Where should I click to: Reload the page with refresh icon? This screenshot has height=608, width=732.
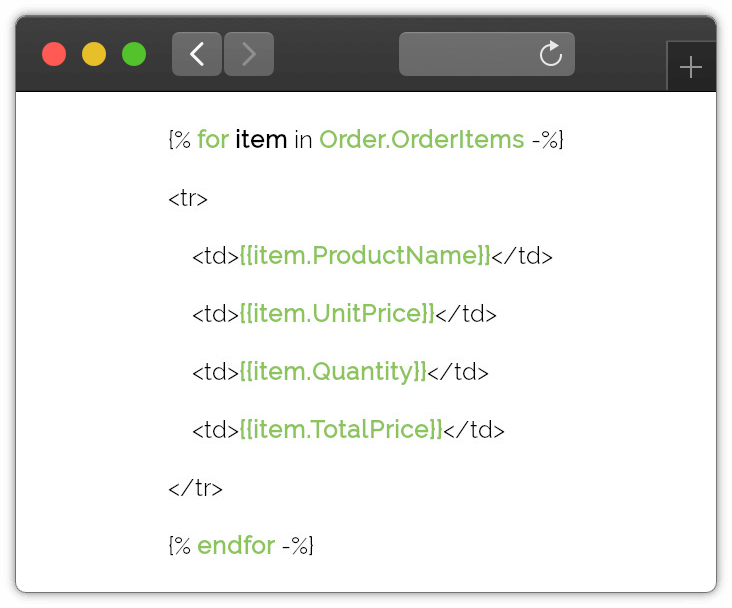(550, 54)
